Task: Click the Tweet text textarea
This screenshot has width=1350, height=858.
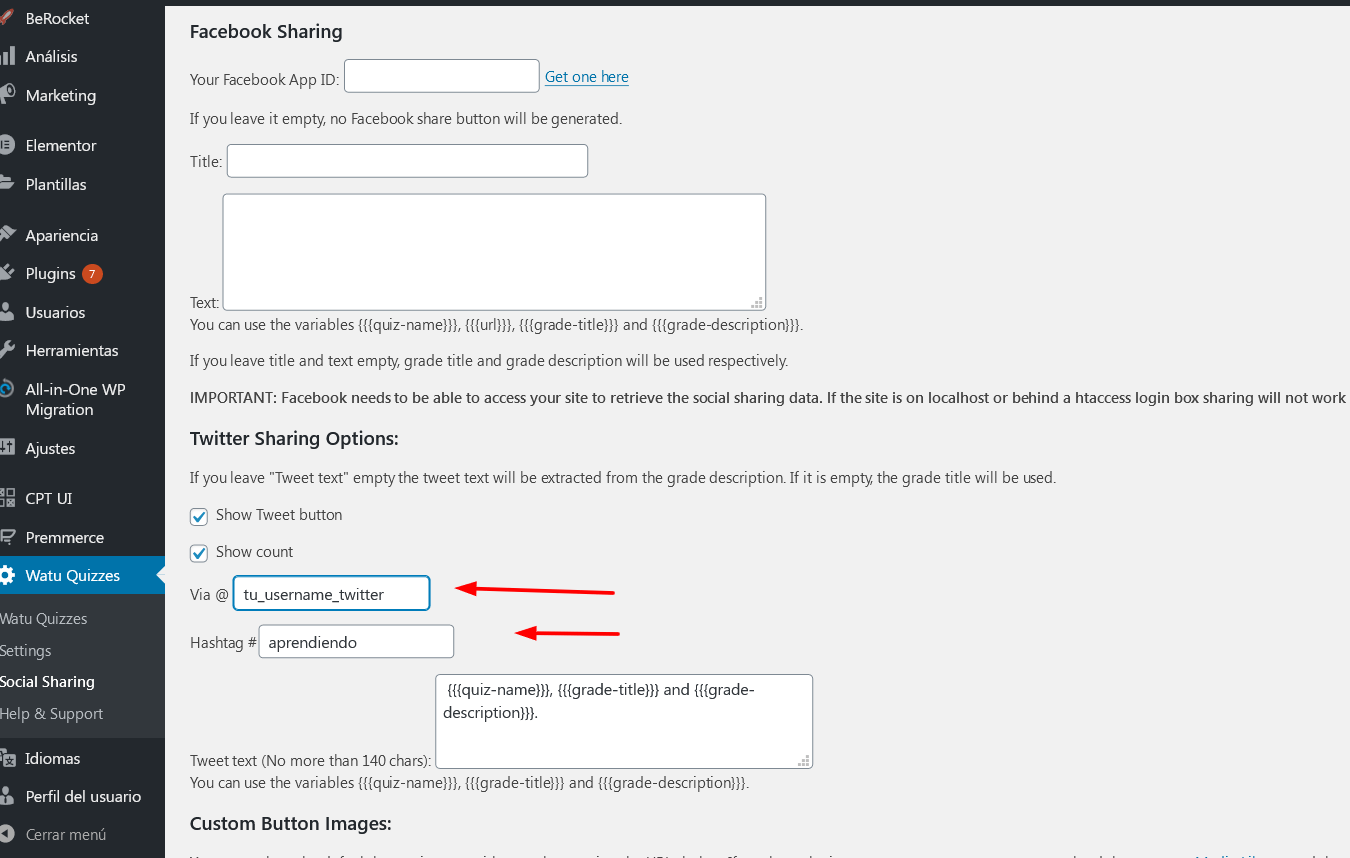Action: coord(624,721)
